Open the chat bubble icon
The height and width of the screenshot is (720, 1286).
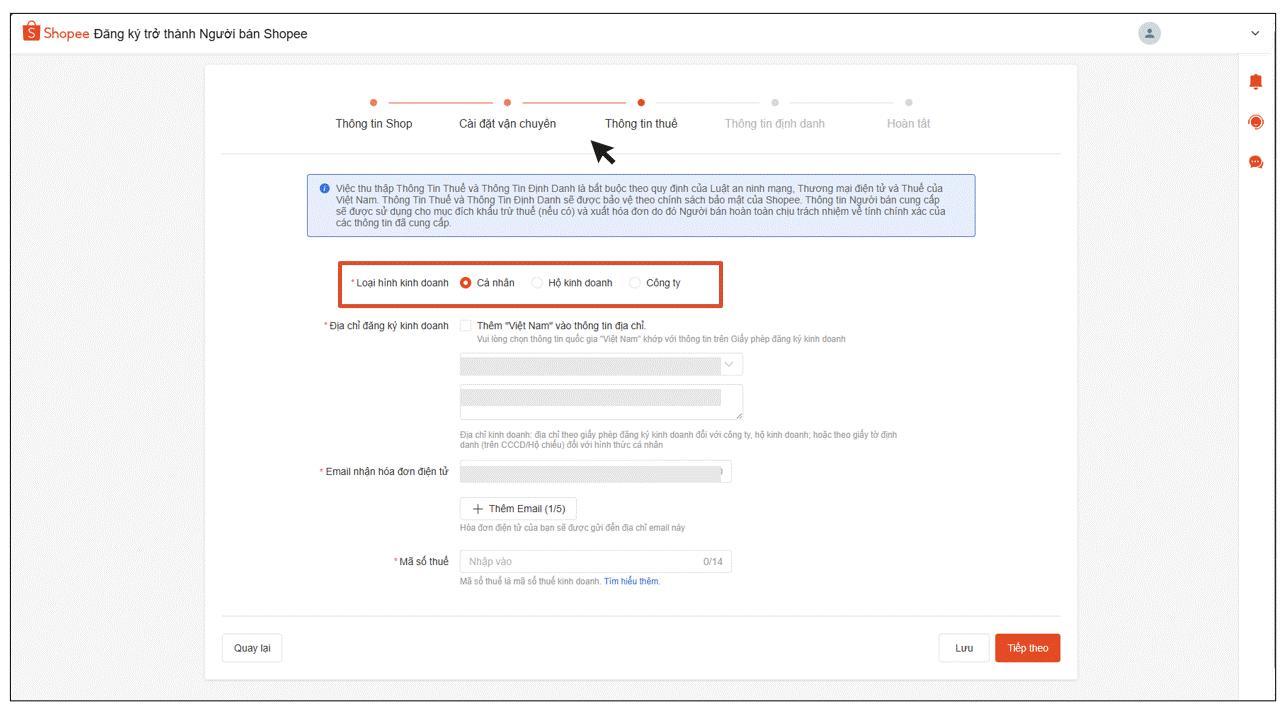(1256, 162)
